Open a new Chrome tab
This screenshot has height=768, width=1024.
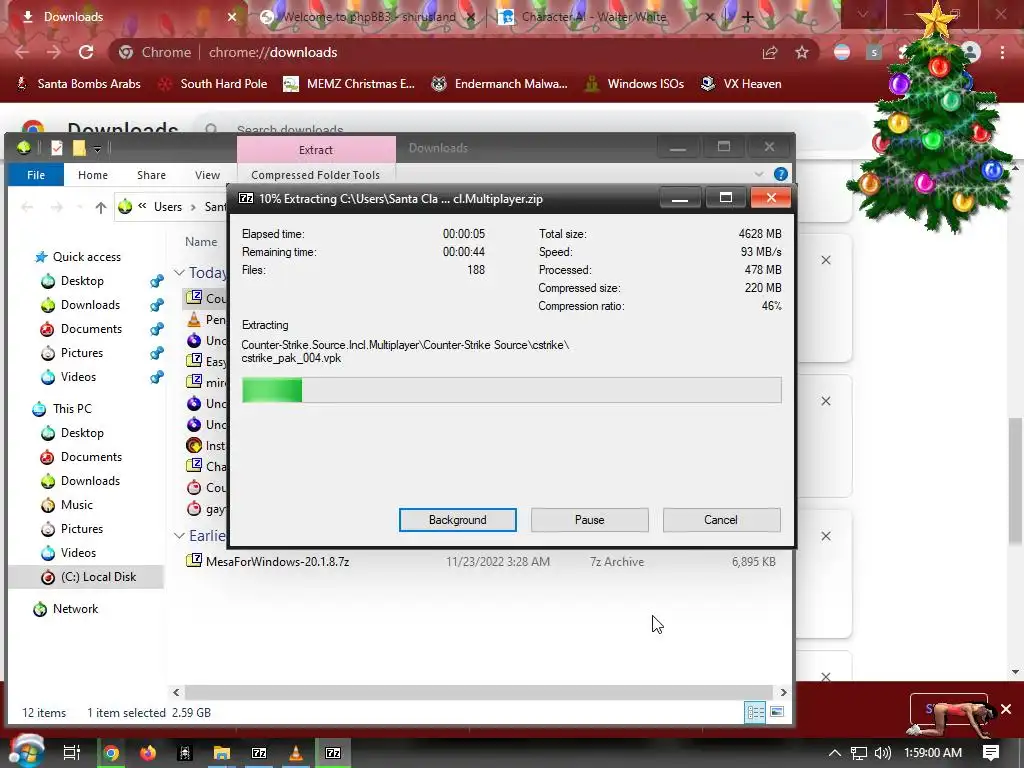748,17
